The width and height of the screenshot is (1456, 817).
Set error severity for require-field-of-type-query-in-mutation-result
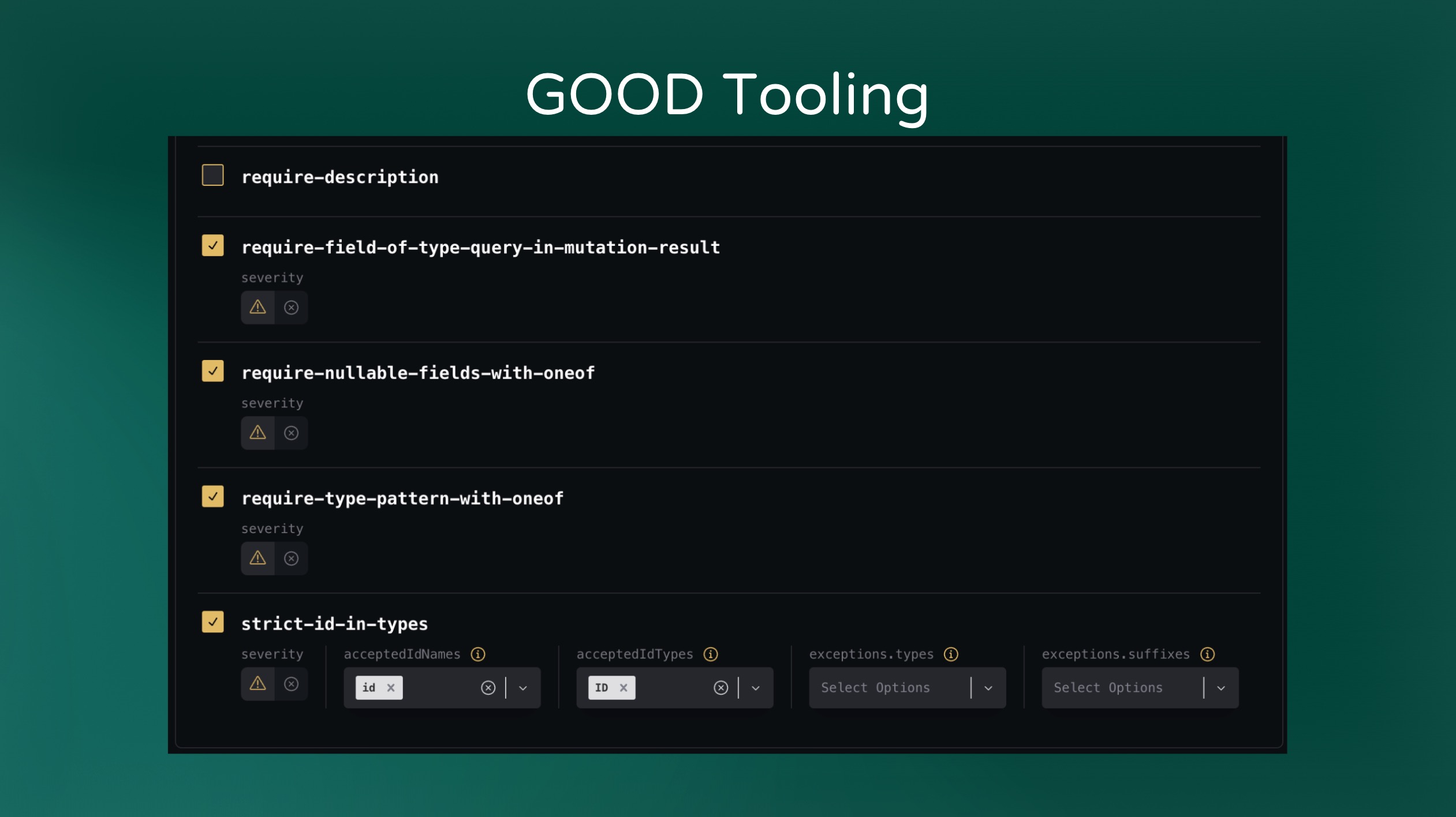click(291, 308)
